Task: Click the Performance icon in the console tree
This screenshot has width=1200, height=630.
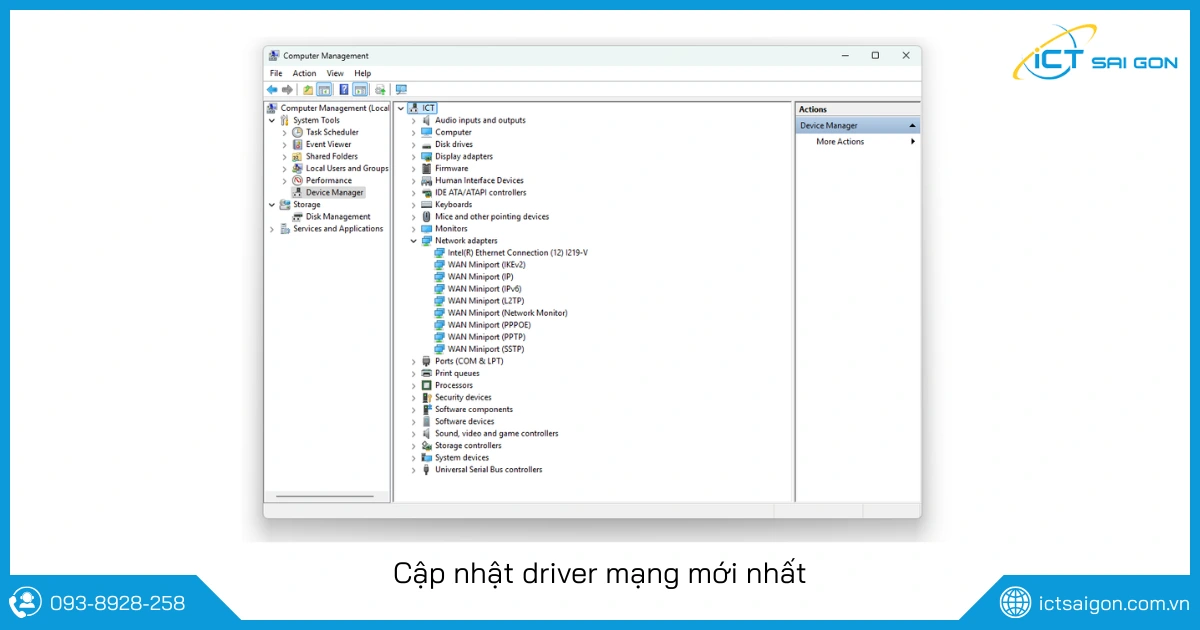Action: point(297,180)
